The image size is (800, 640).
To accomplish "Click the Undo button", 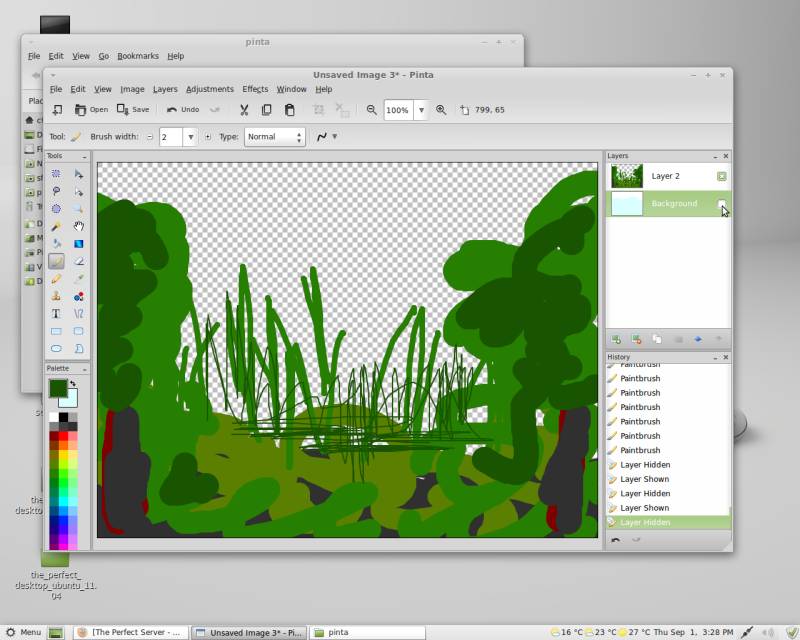I will (182, 110).
